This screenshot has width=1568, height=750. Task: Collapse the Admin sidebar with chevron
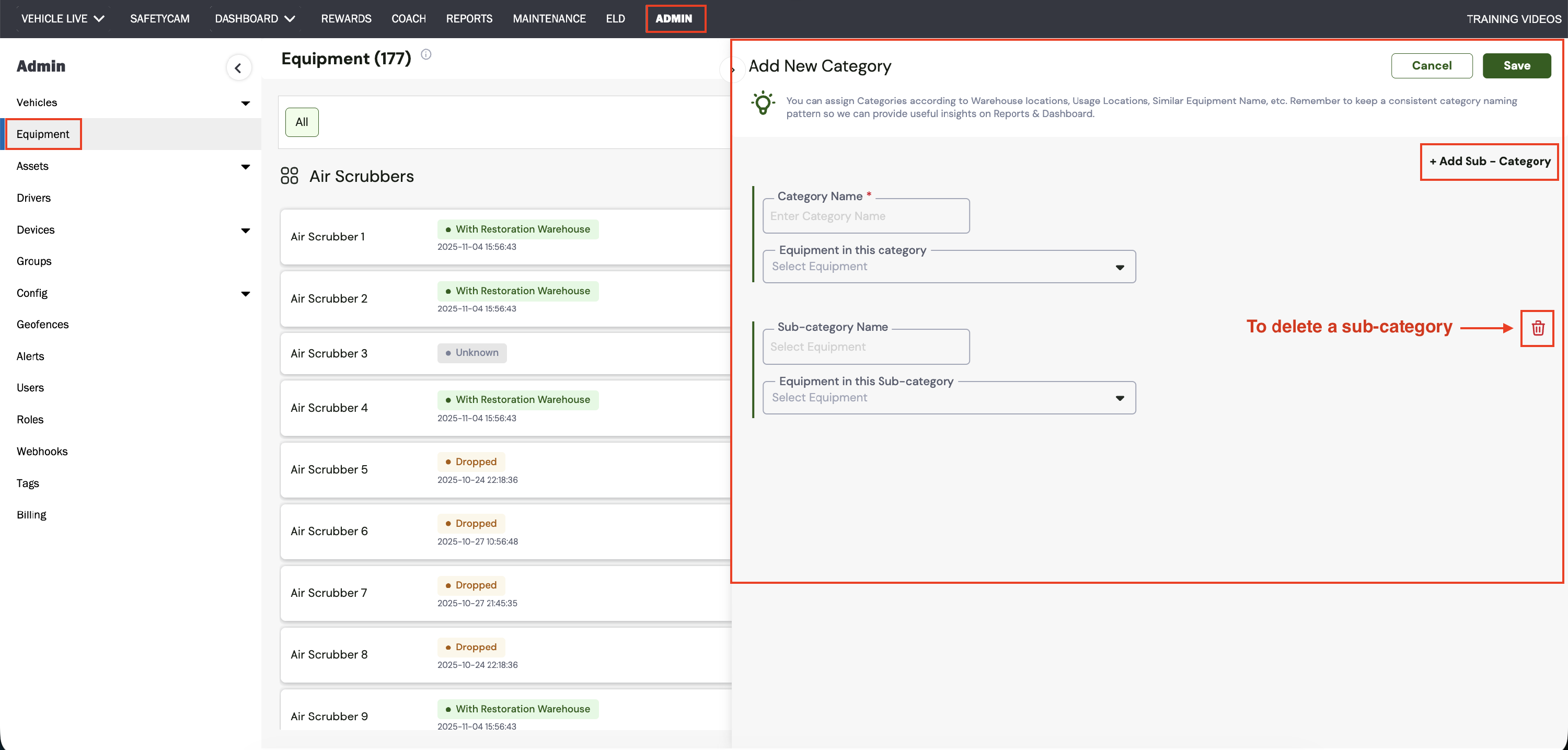pyautogui.click(x=238, y=67)
